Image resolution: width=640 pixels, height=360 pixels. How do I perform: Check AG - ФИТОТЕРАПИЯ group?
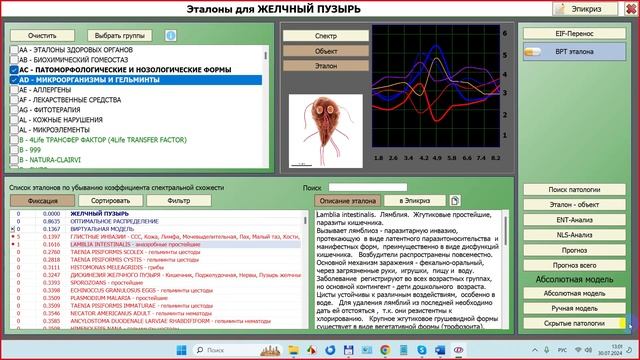(14, 110)
